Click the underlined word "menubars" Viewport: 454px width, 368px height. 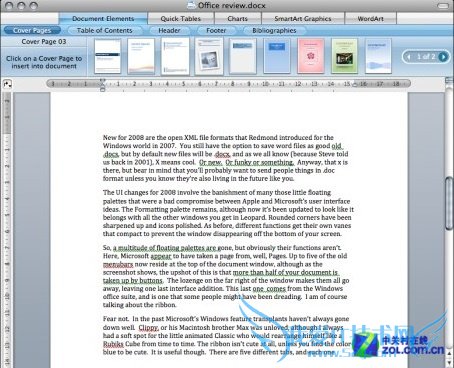[x=118, y=264]
